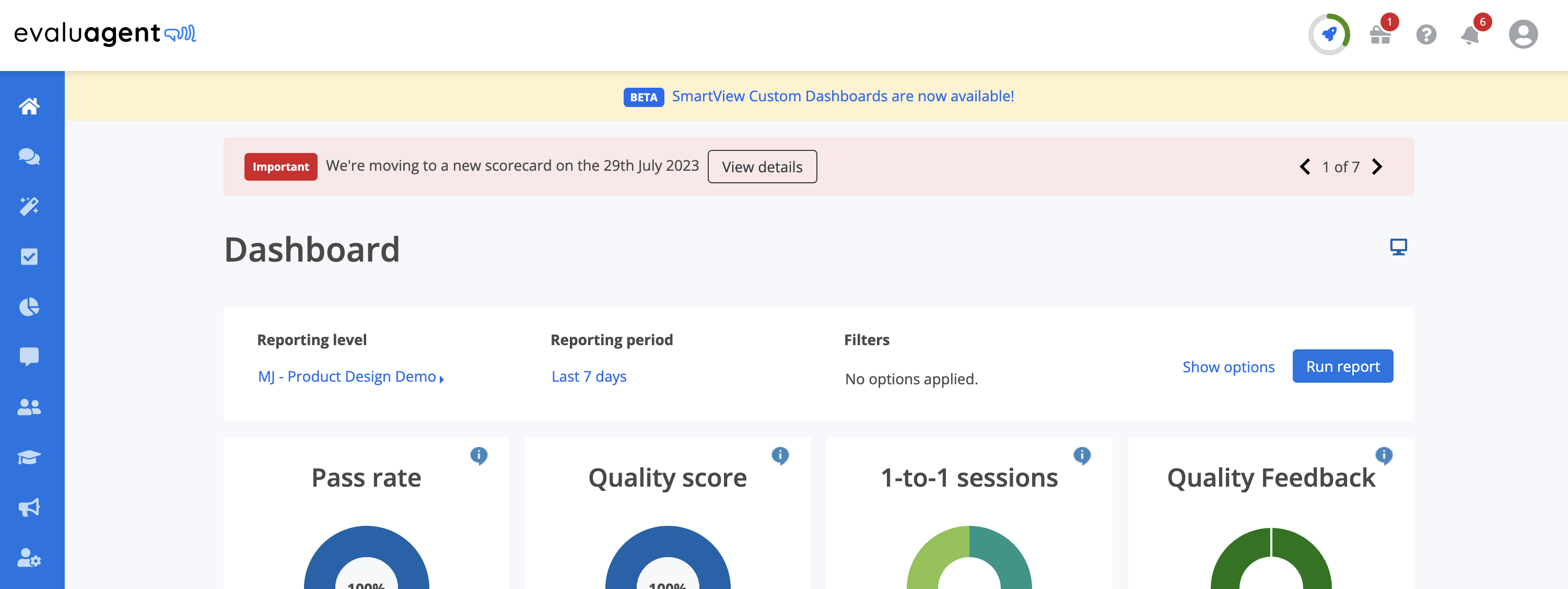The image size is (1568, 589).
Task: Open the pie chart reporting sidebar icon
Action: (29, 307)
